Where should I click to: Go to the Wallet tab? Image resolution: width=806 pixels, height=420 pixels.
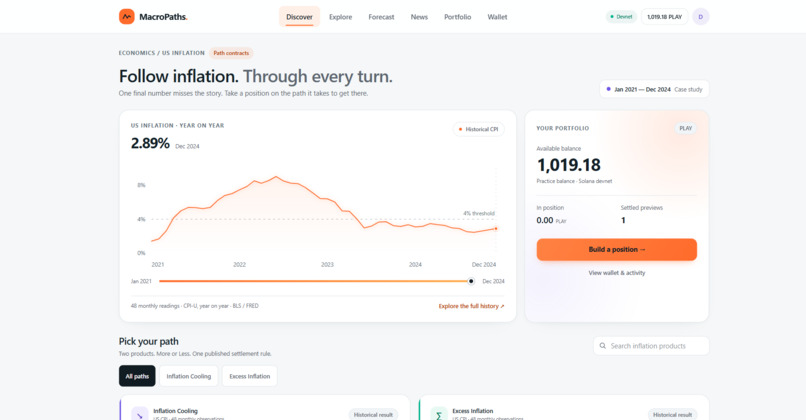pyautogui.click(x=497, y=17)
